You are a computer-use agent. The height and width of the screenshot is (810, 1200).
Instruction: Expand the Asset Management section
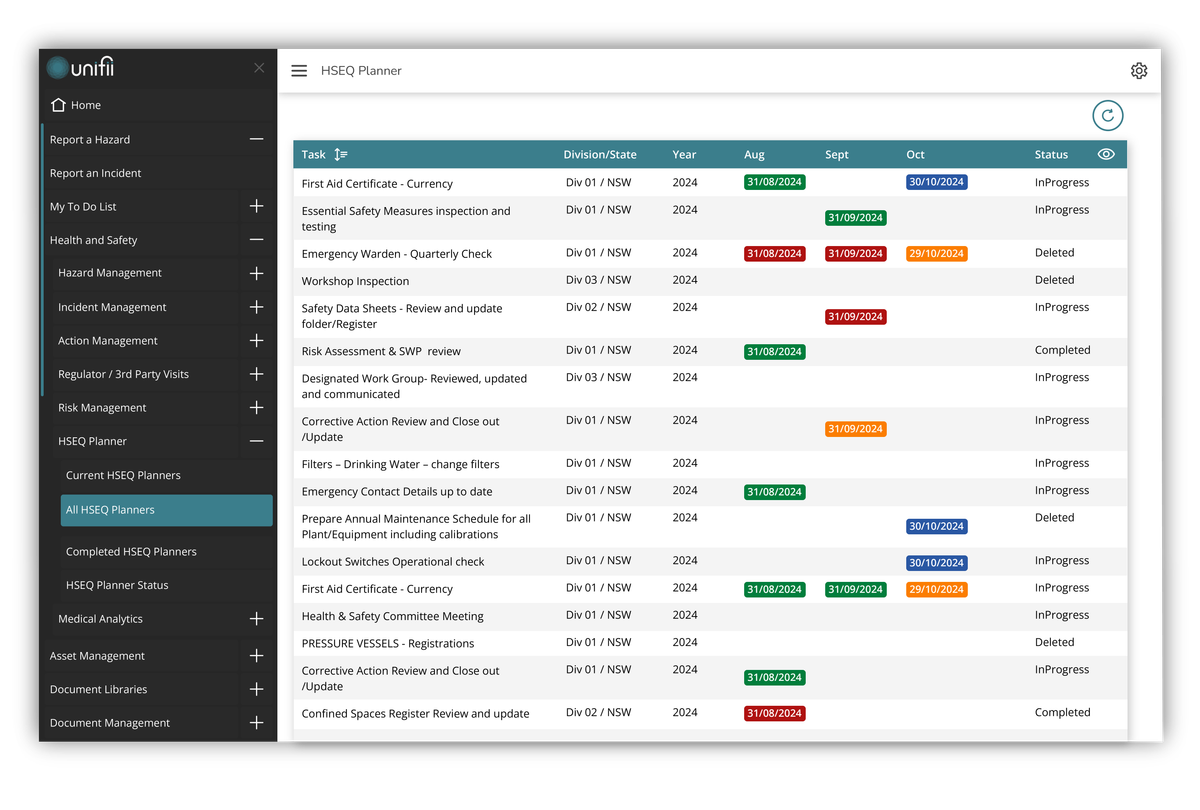coord(256,655)
